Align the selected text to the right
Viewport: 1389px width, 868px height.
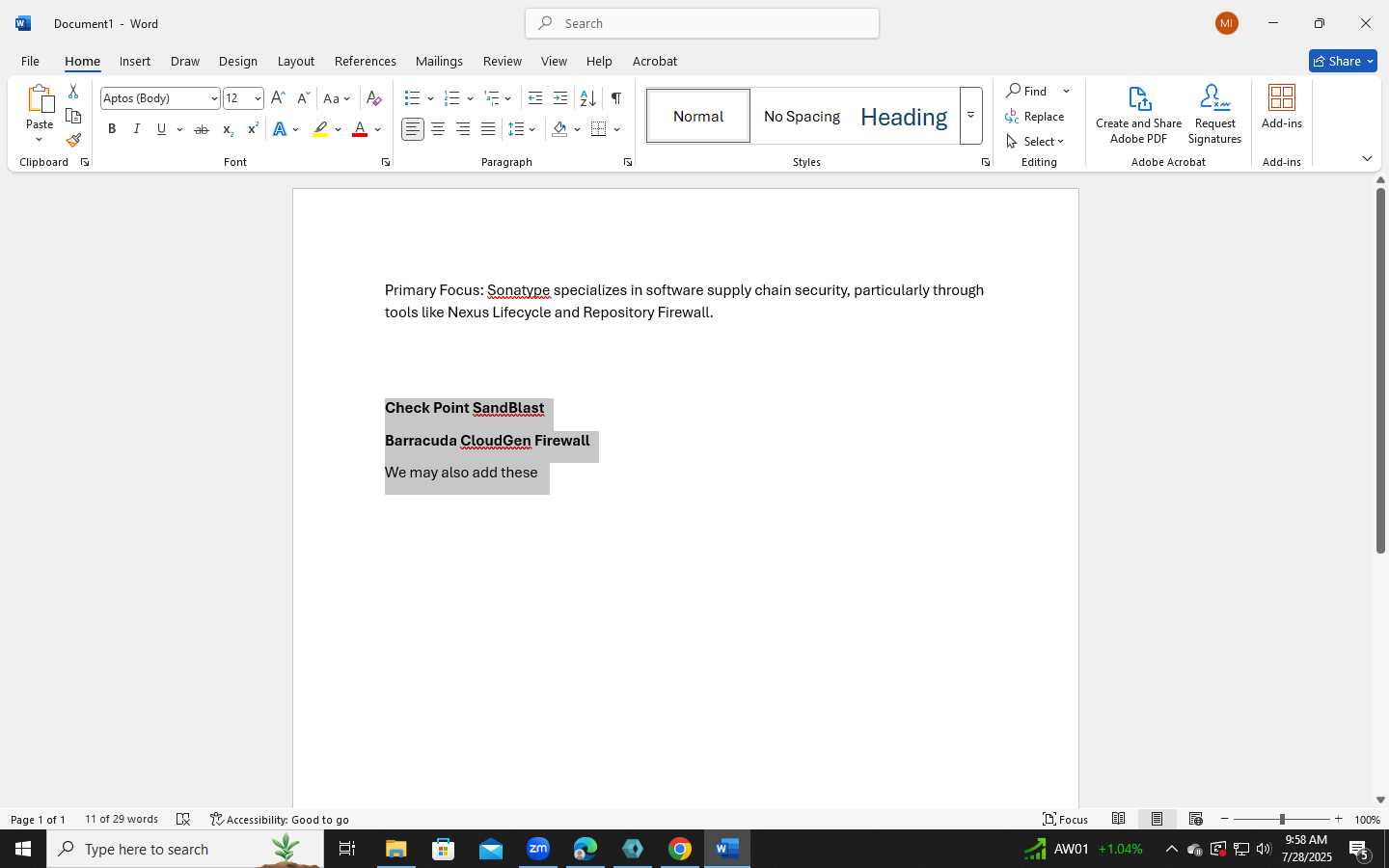coord(463,129)
